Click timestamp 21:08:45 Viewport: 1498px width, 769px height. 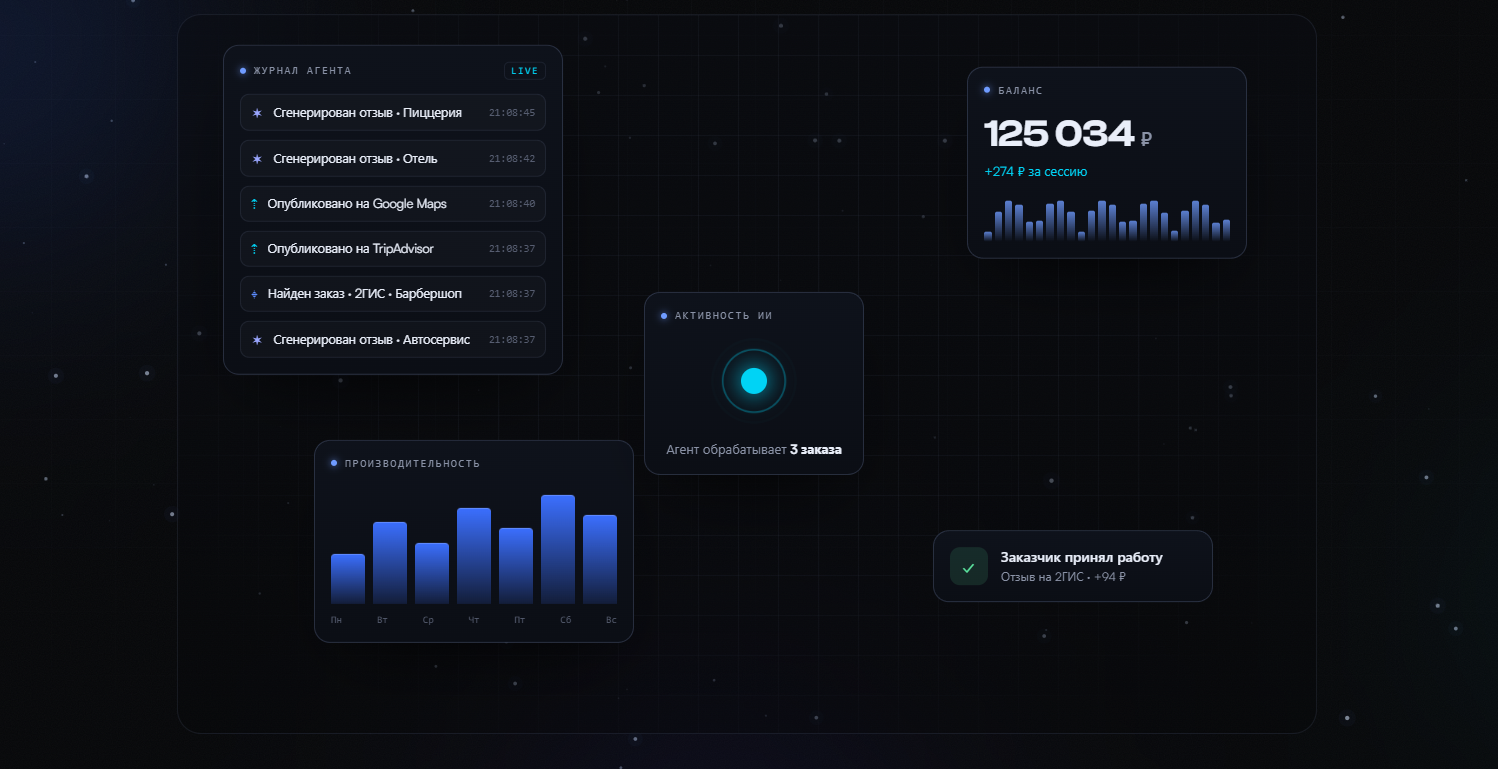(512, 113)
